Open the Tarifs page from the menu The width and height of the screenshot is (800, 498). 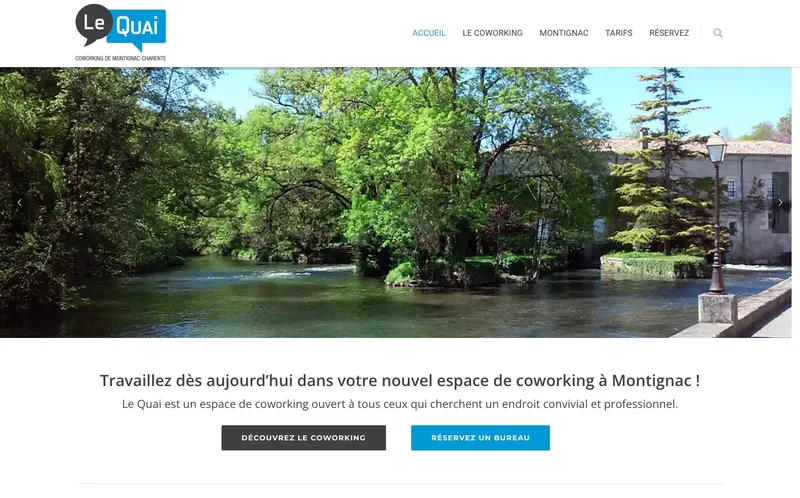tap(618, 33)
